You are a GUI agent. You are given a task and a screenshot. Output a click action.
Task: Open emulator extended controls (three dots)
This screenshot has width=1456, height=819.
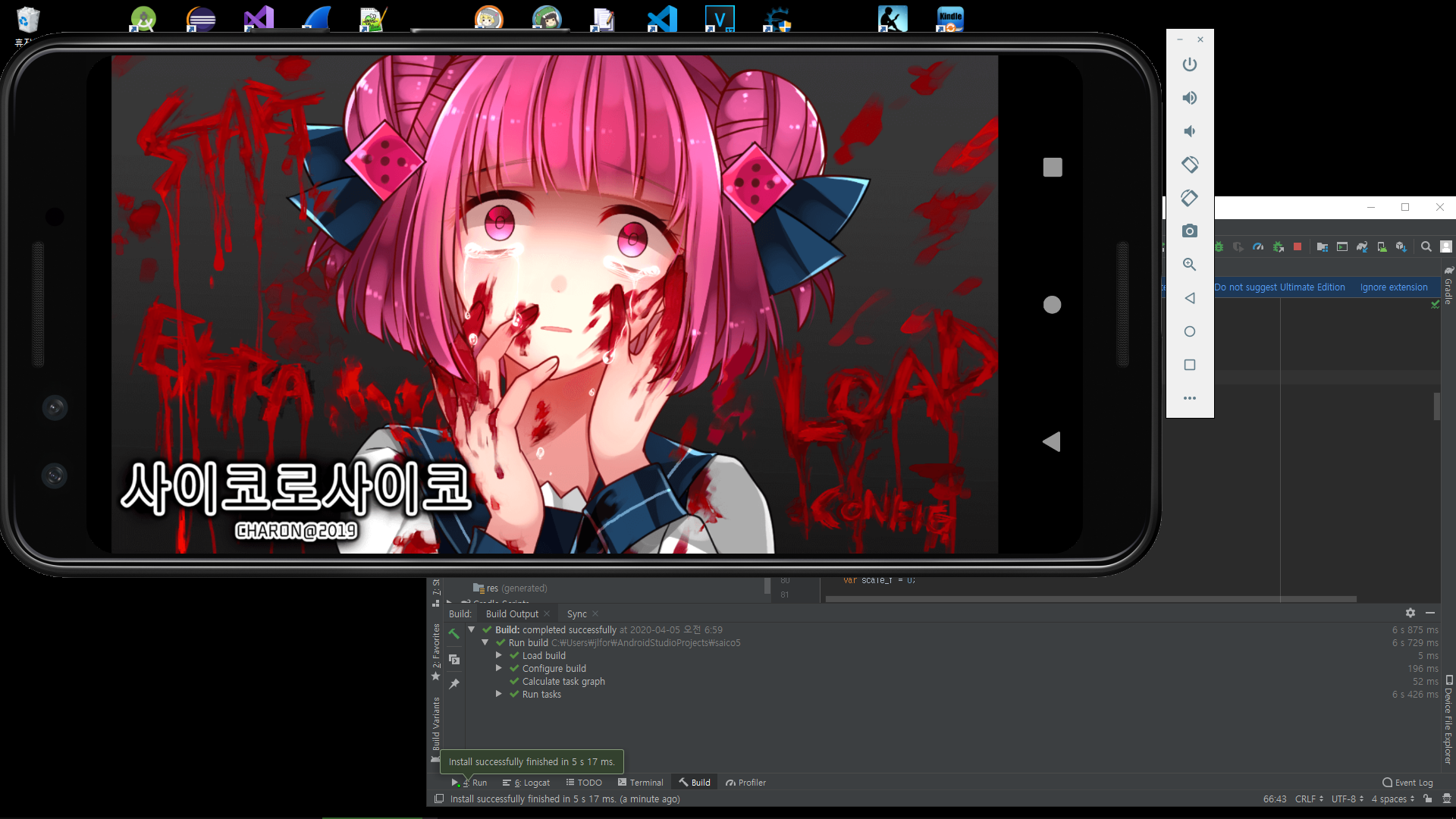click(1190, 398)
